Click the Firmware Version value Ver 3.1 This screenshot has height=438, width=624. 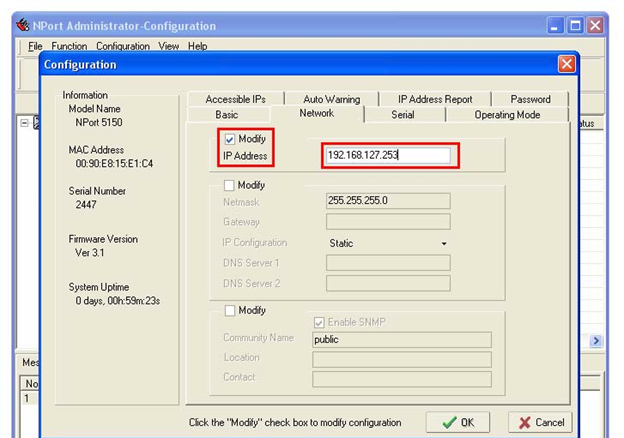pyautogui.click(x=90, y=253)
